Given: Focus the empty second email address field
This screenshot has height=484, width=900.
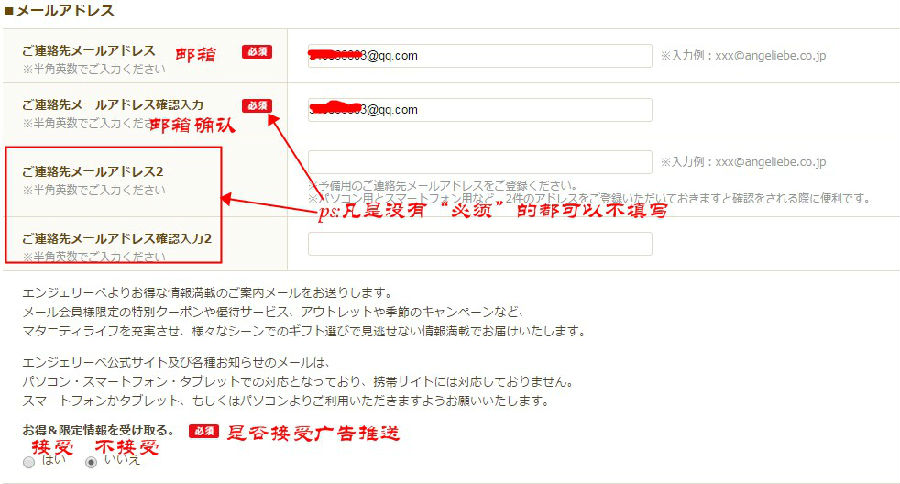Looking at the screenshot, I should click(x=480, y=162).
